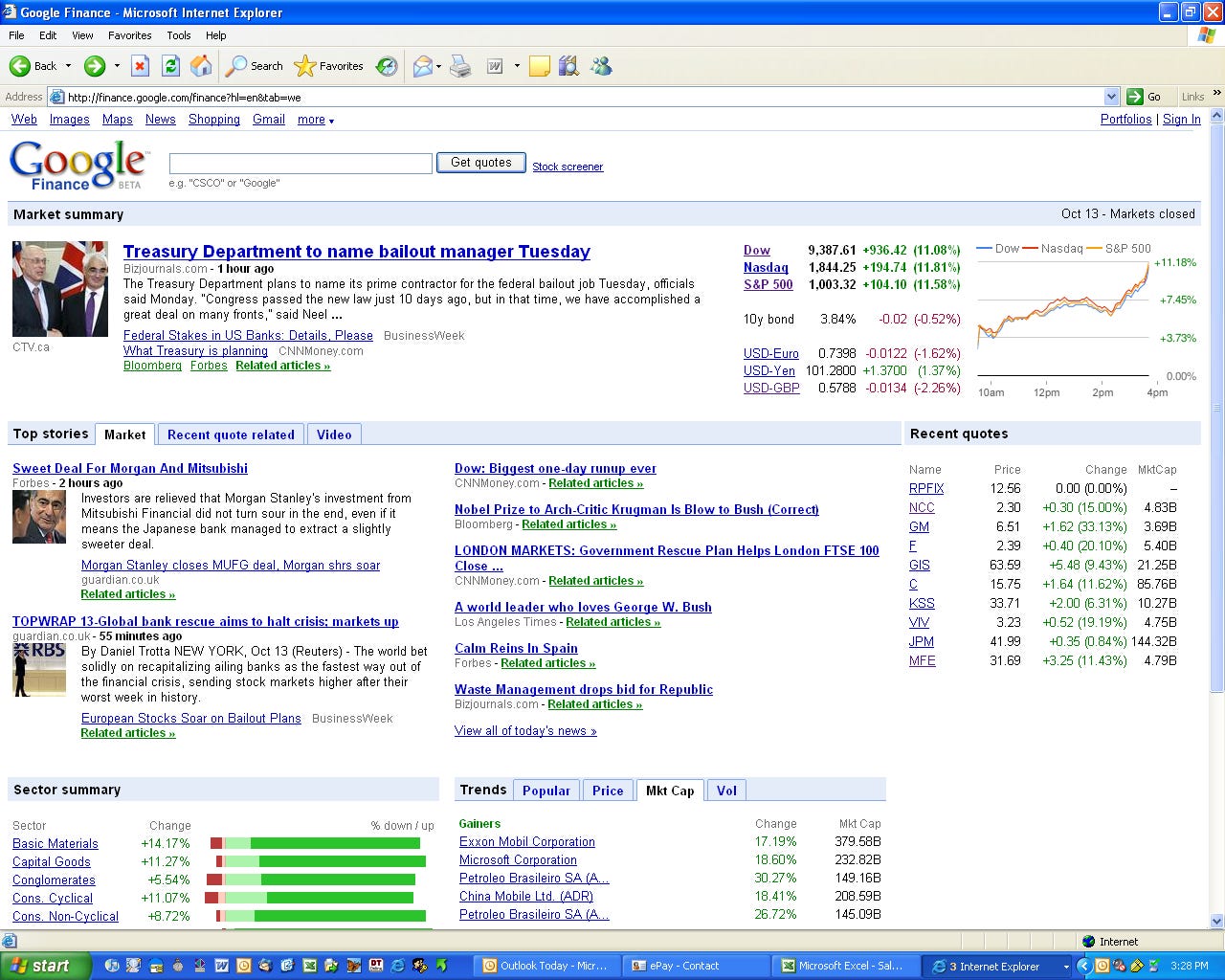Click the green Forward arrow button

pyautogui.click(x=94, y=66)
